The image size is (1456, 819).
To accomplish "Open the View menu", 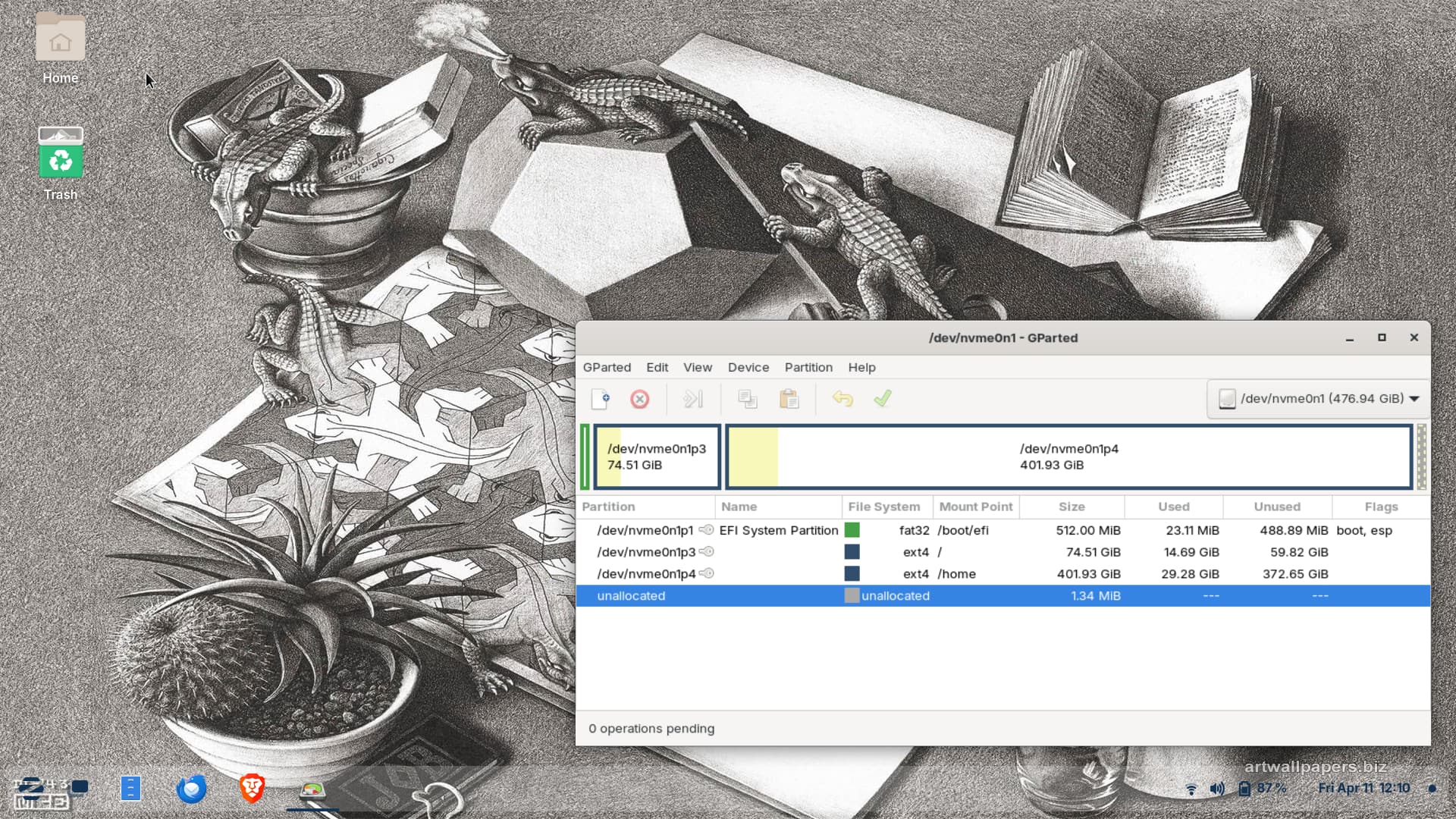I will tap(698, 367).
